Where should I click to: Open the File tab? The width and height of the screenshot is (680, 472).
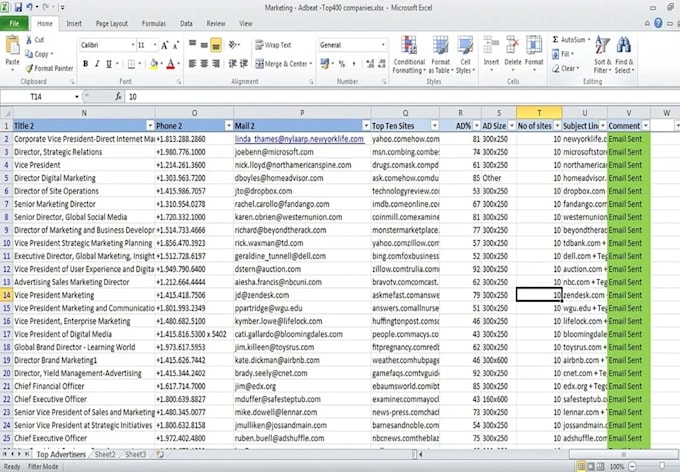point(14,23)
